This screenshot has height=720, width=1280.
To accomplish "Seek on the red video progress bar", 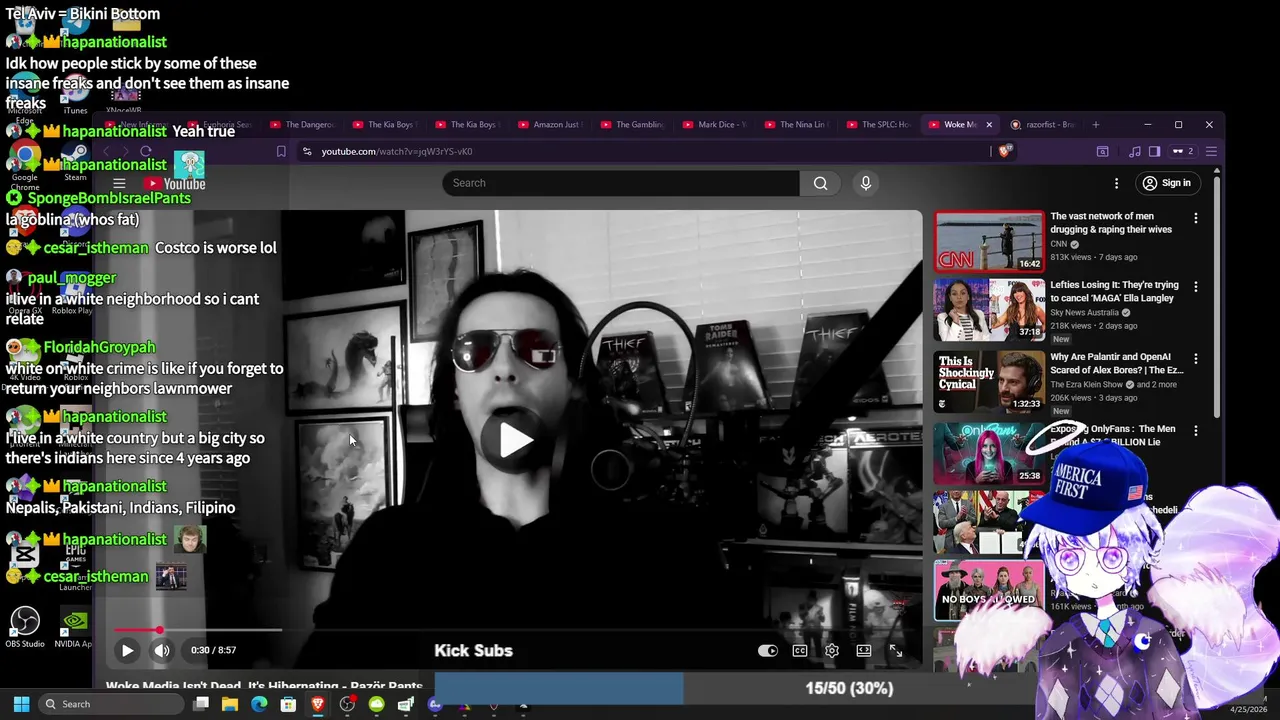I will [197, 630].
